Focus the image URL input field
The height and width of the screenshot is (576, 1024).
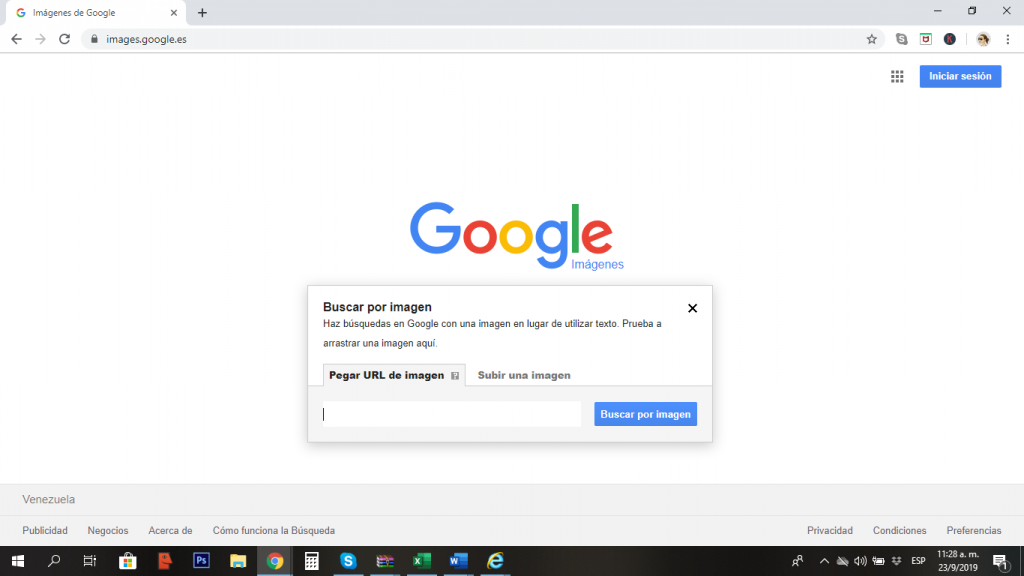pyautogui.click(x=451, y=414)
